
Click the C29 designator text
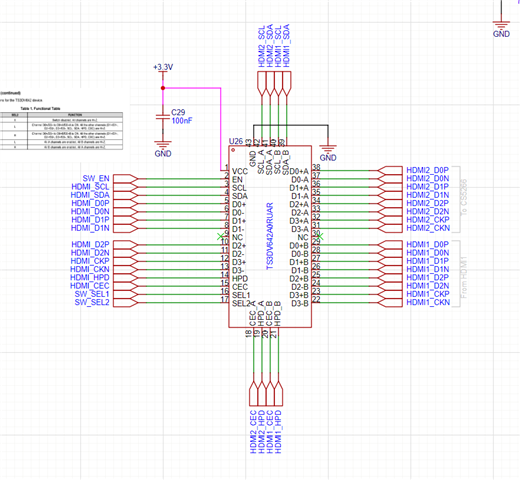178,112
